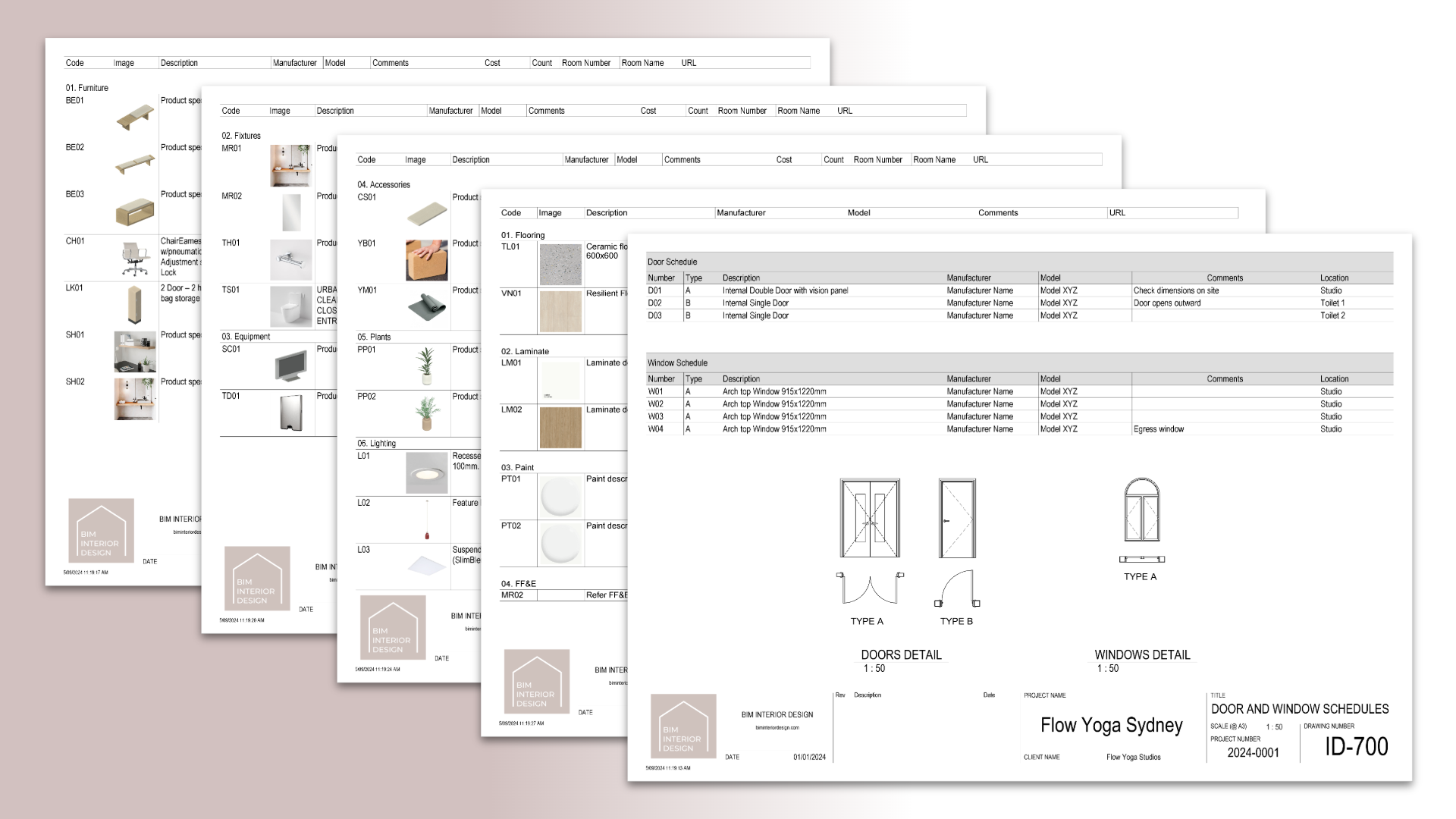The width and height of the screenshot is (1456, 819).
Task: Click the white paint PT01 swatch
Action: click(x=560, y=497)
